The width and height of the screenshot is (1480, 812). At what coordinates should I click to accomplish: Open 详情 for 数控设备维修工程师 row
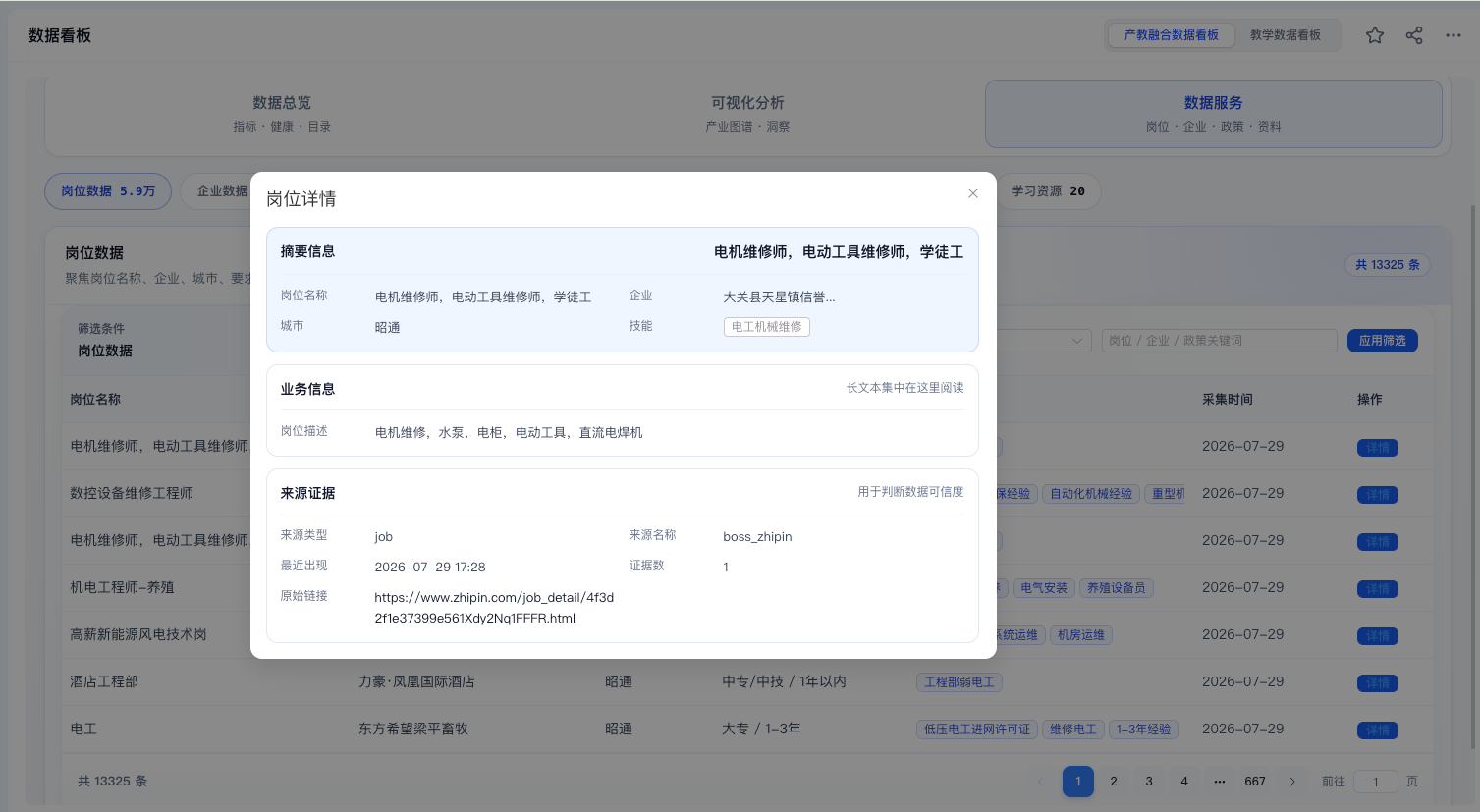pyautogui.click(x=1378, y=495)
